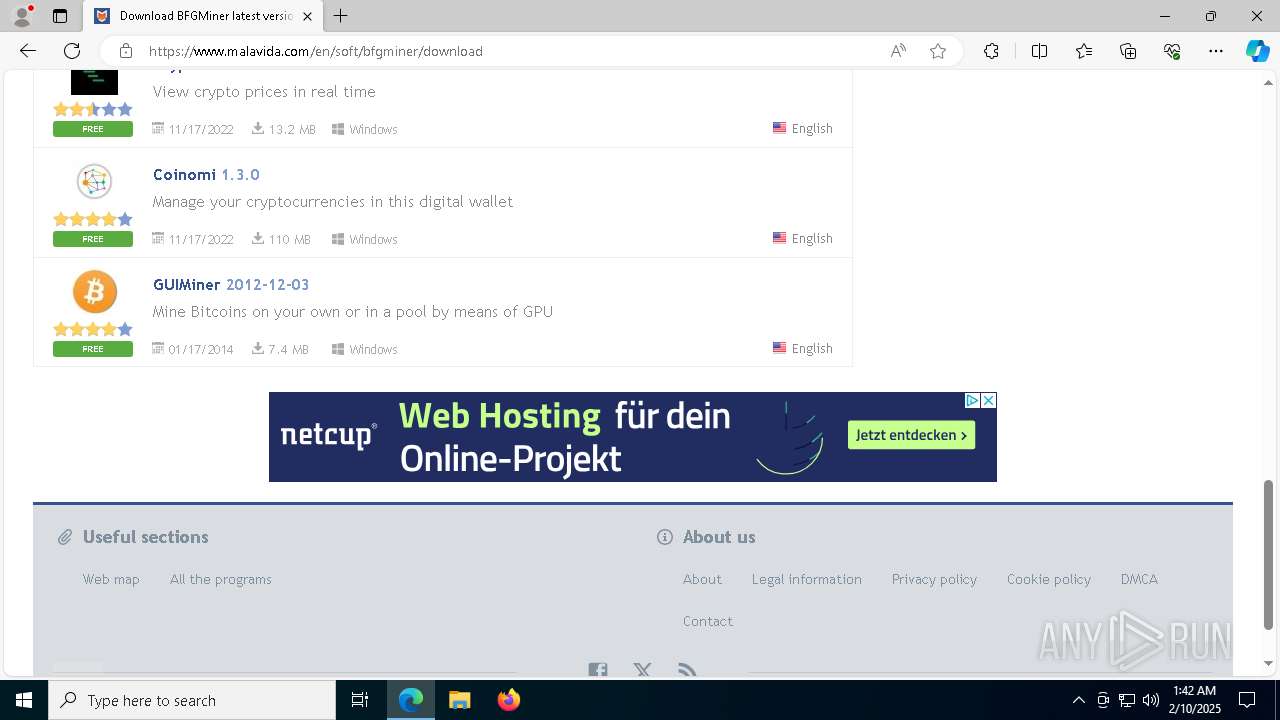
Task: Click GUIMiner FREE badge
Action: click(x=93, y=349)
